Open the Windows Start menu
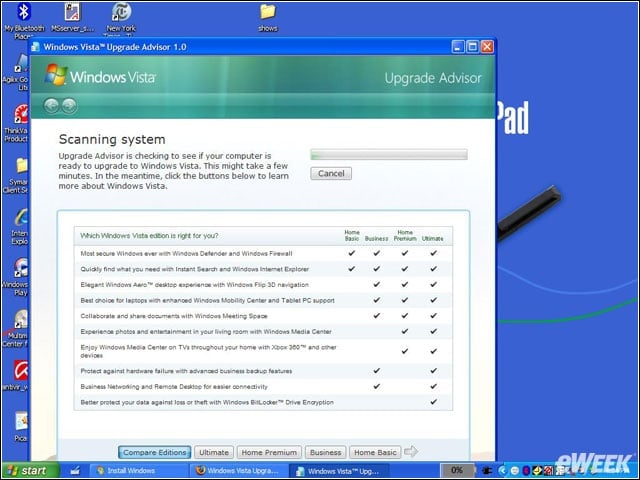 [30, 471]
